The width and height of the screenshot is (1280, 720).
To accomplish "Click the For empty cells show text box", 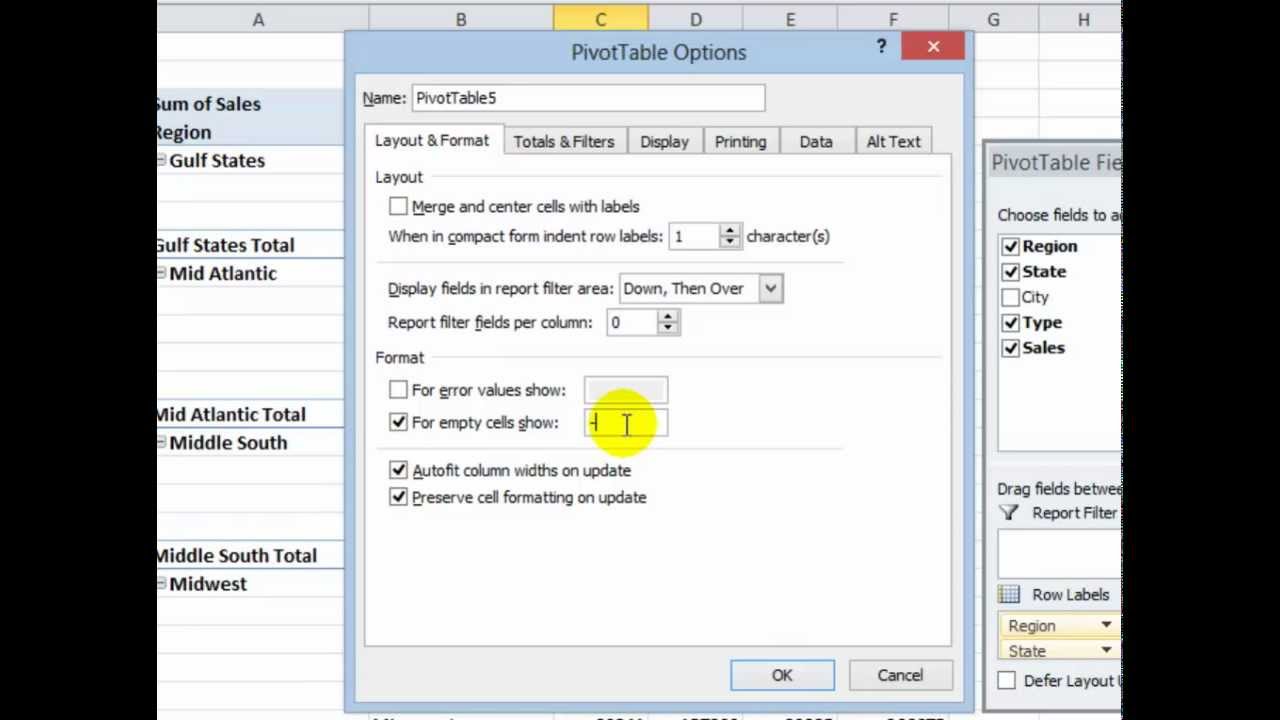I will (626, 423).
